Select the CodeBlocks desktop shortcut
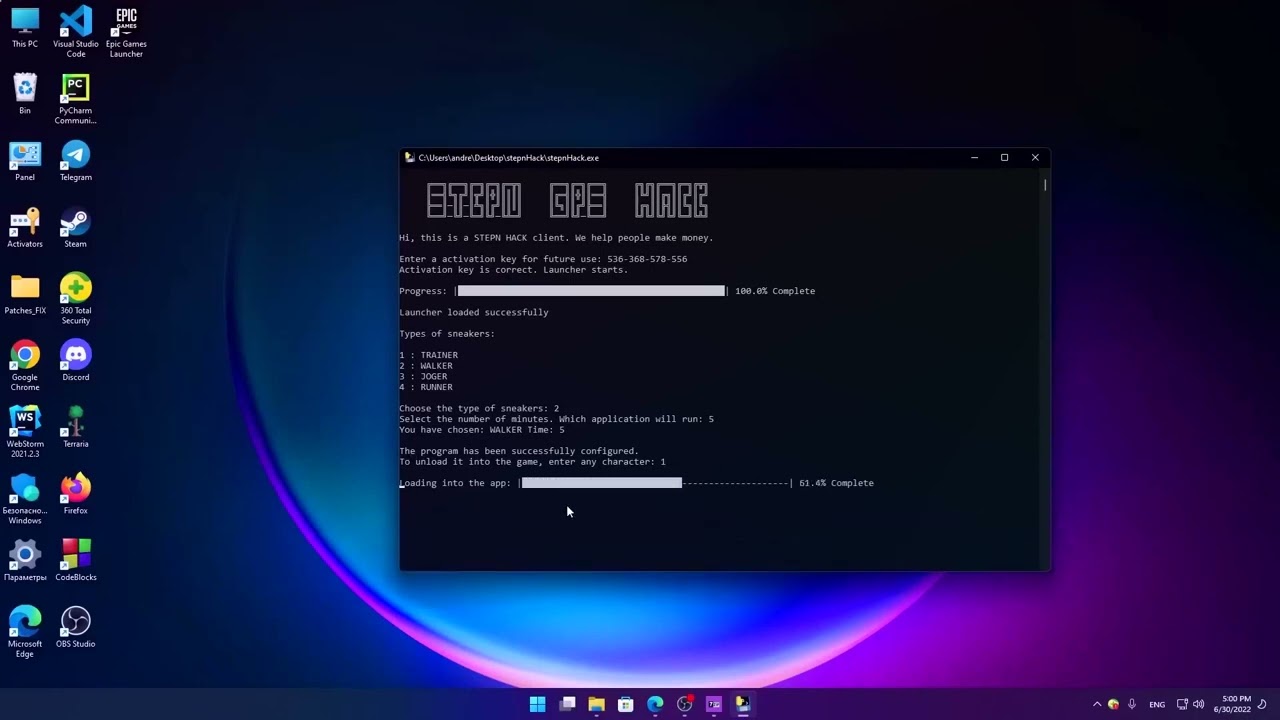Image resolution: width=1280 pixels, height=720 pixels. click(x=76, y=561)
